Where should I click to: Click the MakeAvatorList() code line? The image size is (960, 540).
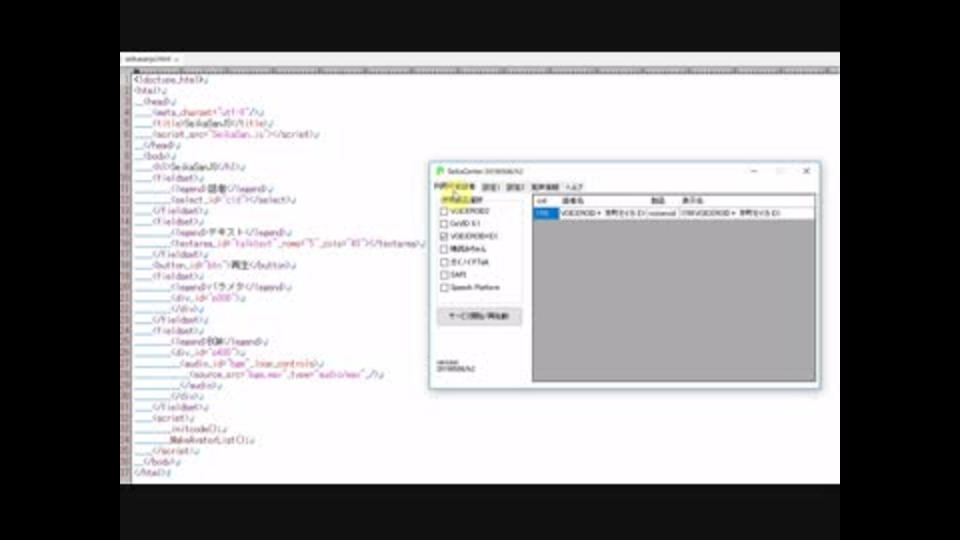[212, 440]
